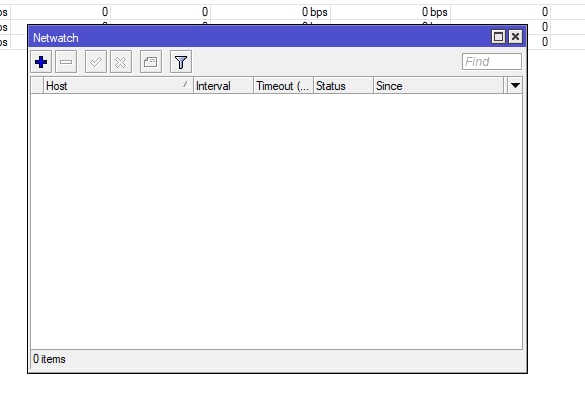Click the minus remove icon in the toolbar
The height and width of the screenshot is (413, 585).
point(66,62)
